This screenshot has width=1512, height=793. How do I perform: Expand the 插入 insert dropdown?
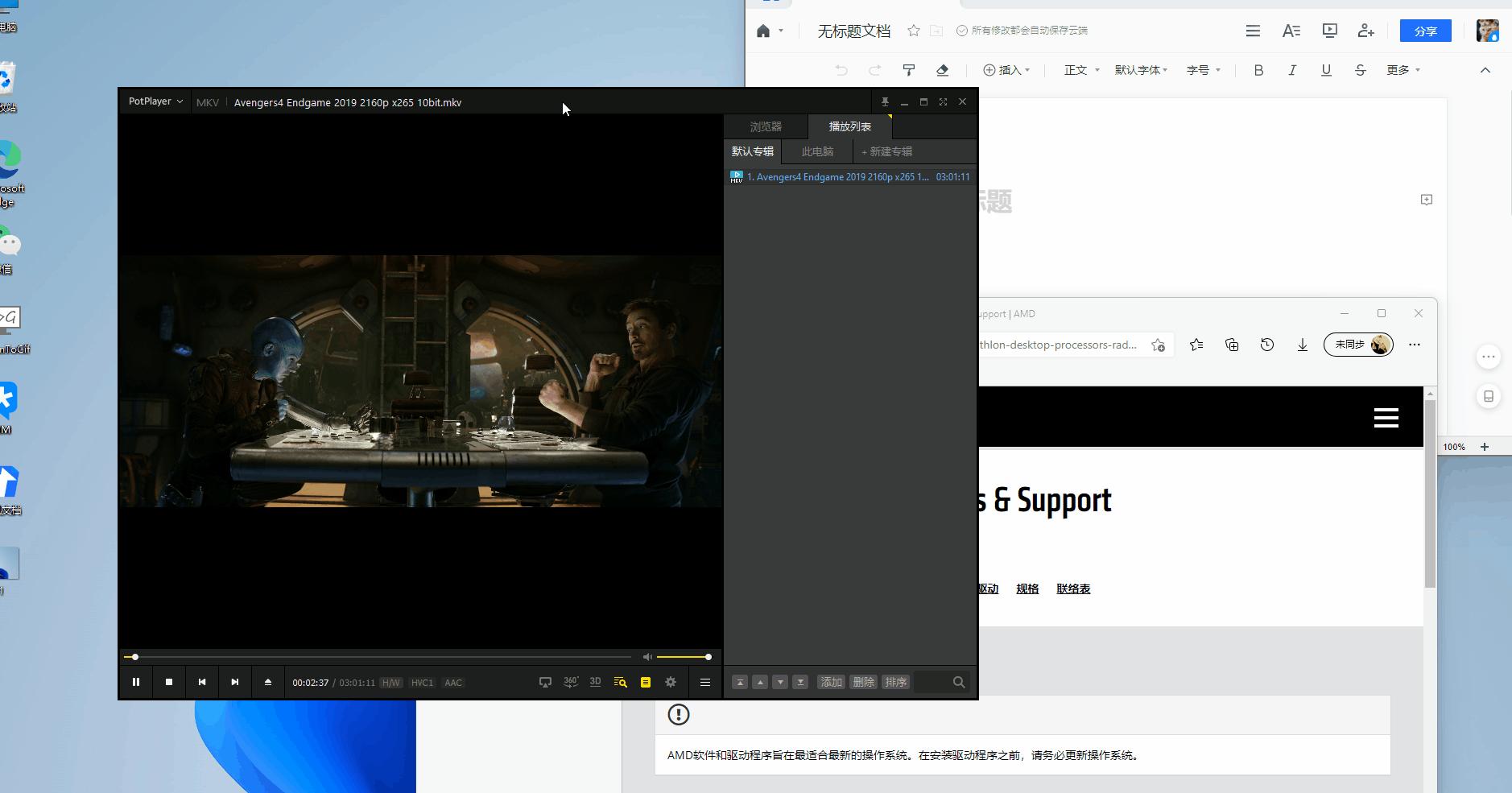tap(1006, 70)
